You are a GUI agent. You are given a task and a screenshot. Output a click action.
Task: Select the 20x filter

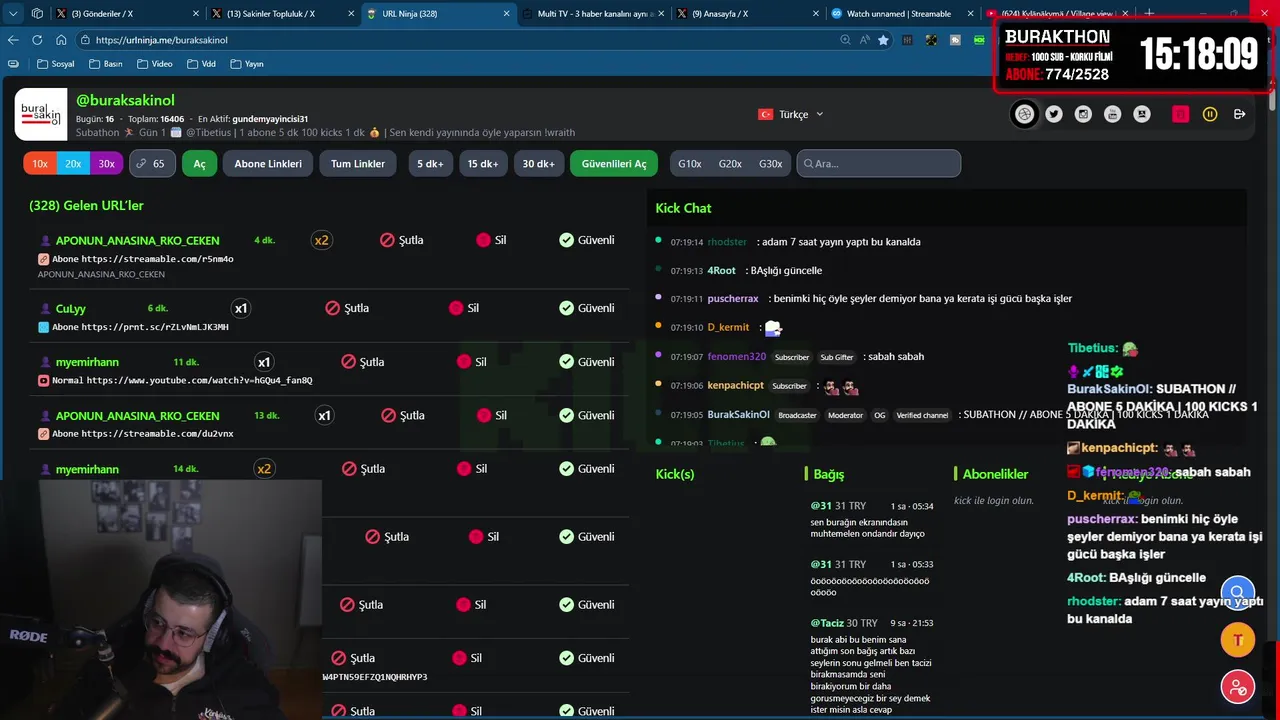tap(73, 163)
